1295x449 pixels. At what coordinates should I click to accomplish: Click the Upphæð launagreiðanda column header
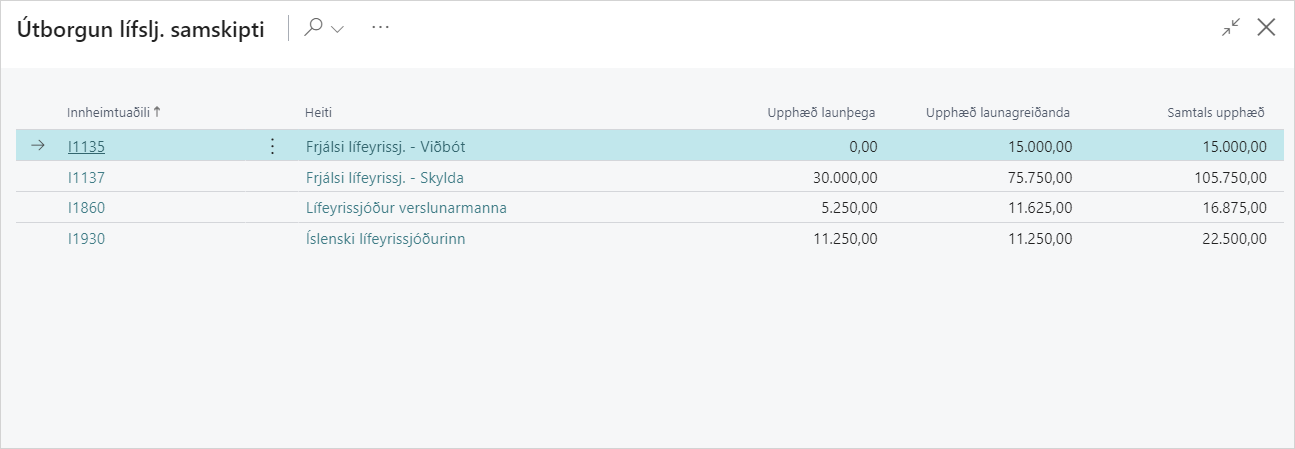998,112
